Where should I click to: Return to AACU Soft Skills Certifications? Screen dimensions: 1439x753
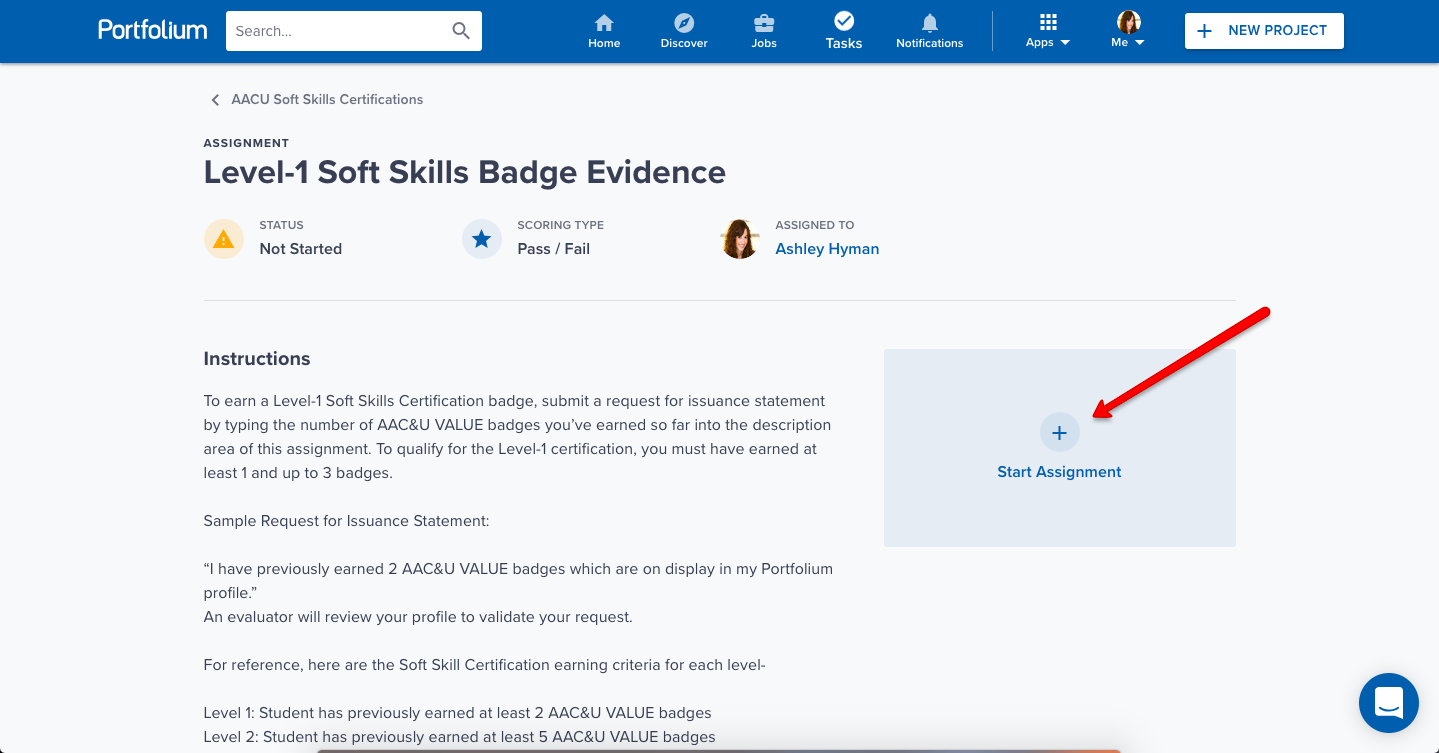tap(327, 100)
